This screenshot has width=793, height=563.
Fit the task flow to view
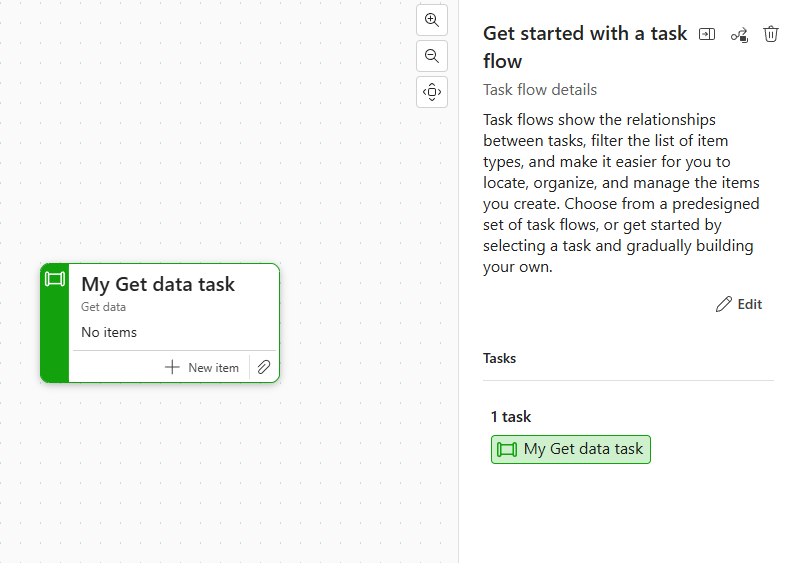point(432,92)
